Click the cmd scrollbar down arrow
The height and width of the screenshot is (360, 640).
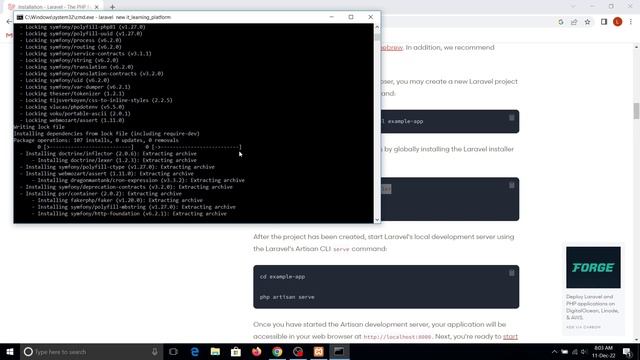coord(377,220)
